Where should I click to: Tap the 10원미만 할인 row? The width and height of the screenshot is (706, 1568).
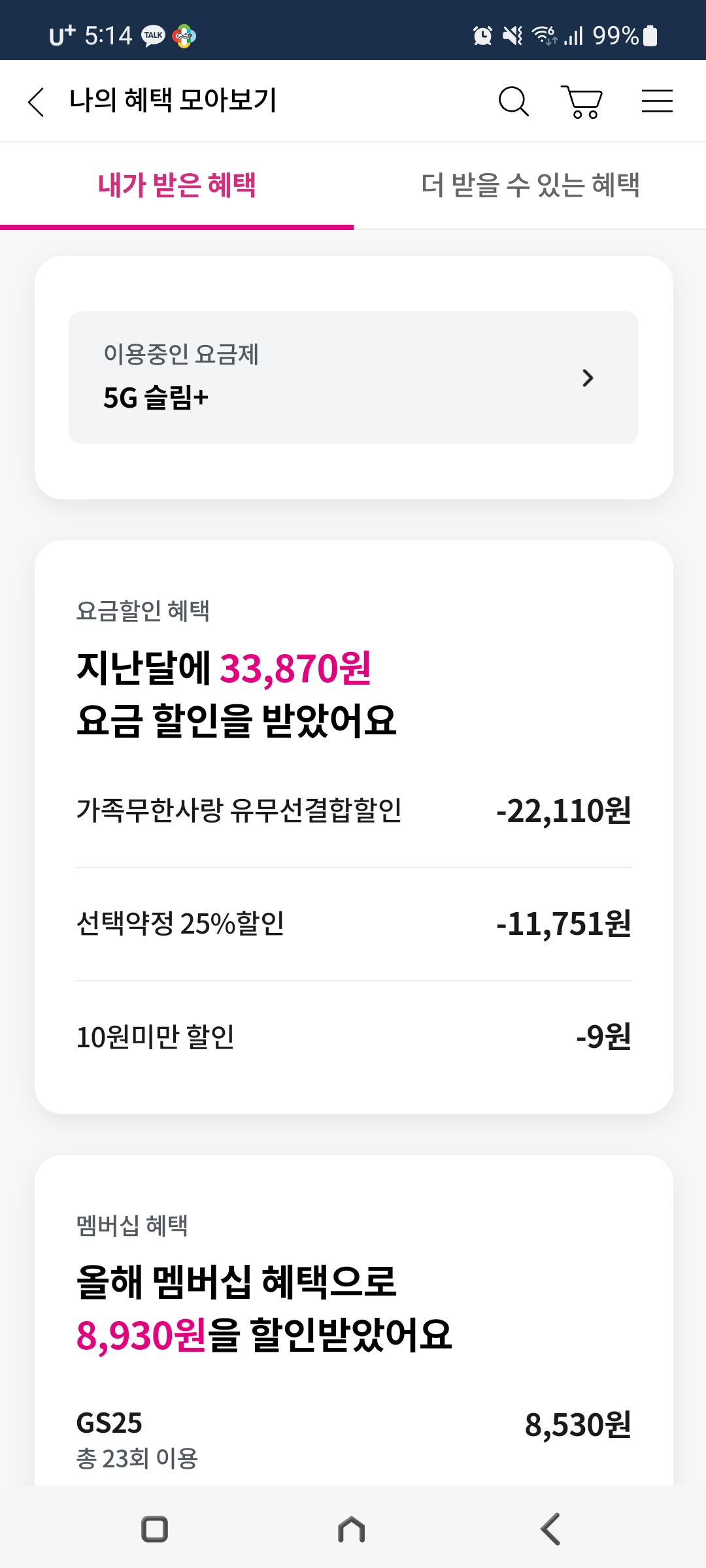tap(353, 1037)
